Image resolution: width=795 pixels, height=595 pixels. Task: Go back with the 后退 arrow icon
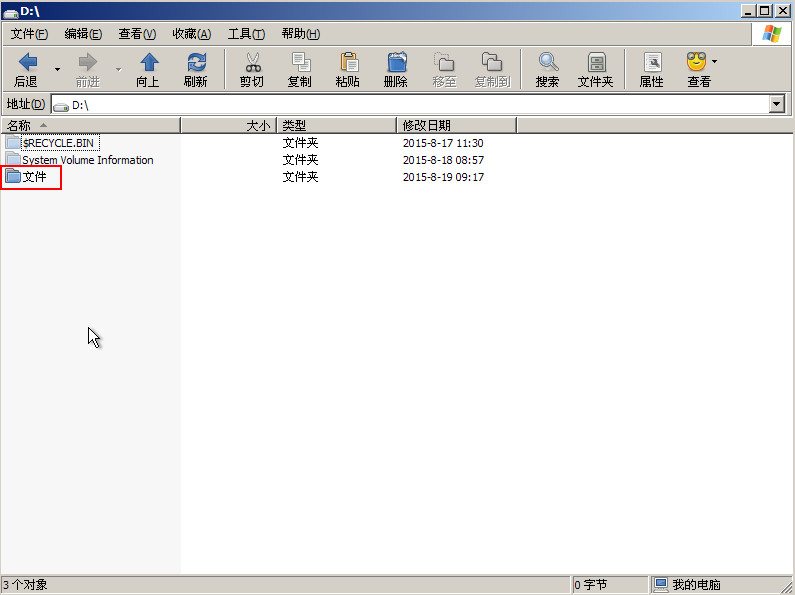(27, 62)
